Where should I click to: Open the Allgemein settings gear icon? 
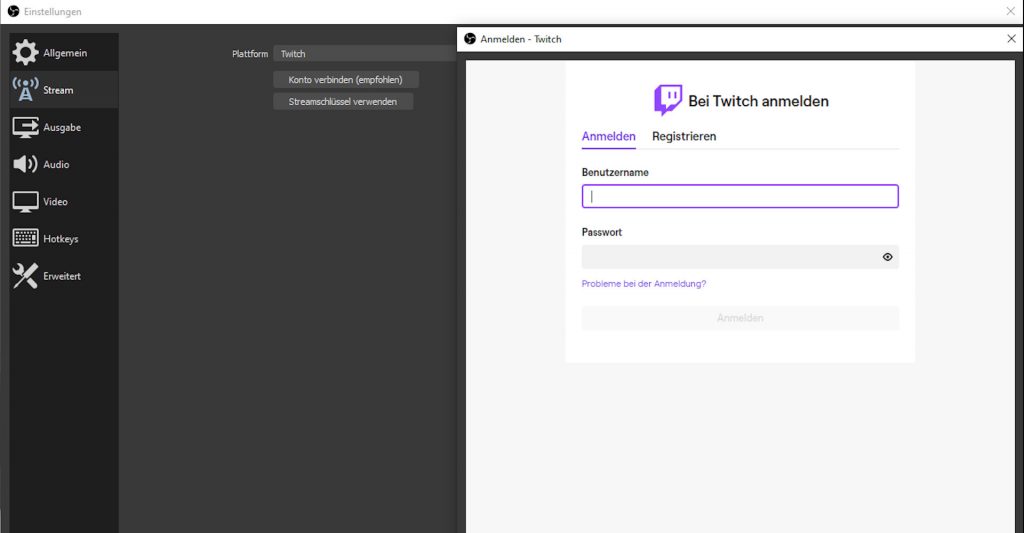(25, 52)
